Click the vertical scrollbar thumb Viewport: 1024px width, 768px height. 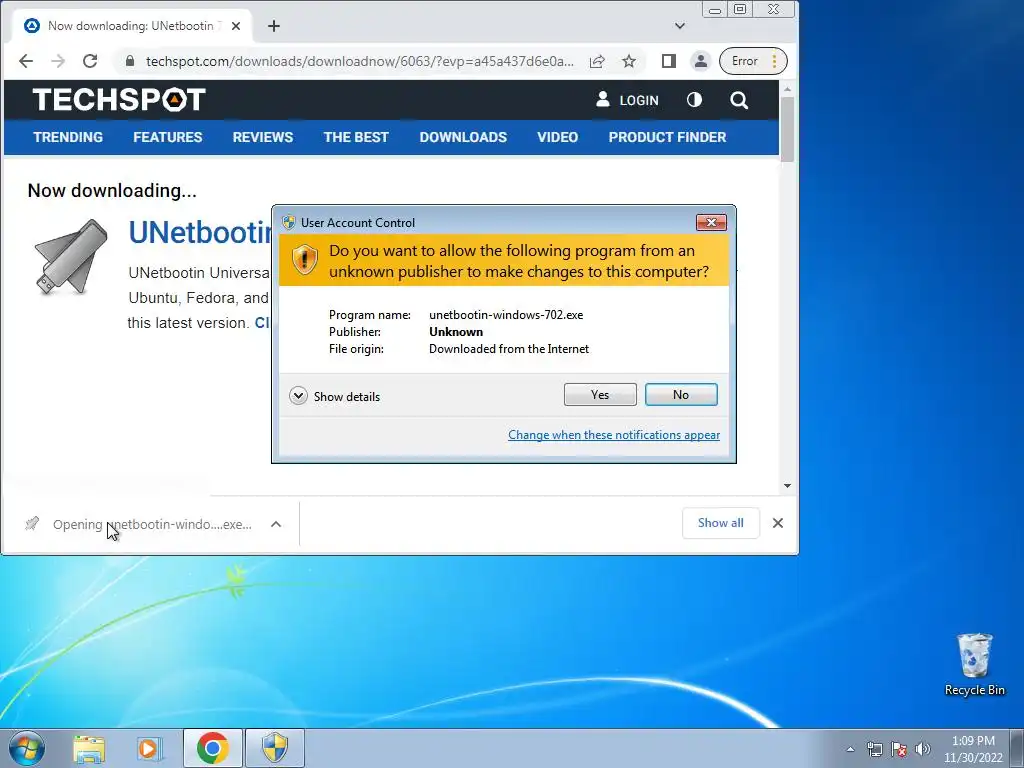(x=788, y=129)
